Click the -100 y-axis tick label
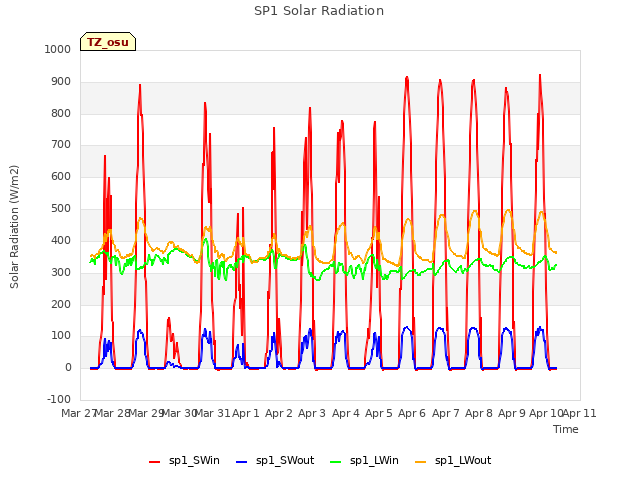 point(59,399)
